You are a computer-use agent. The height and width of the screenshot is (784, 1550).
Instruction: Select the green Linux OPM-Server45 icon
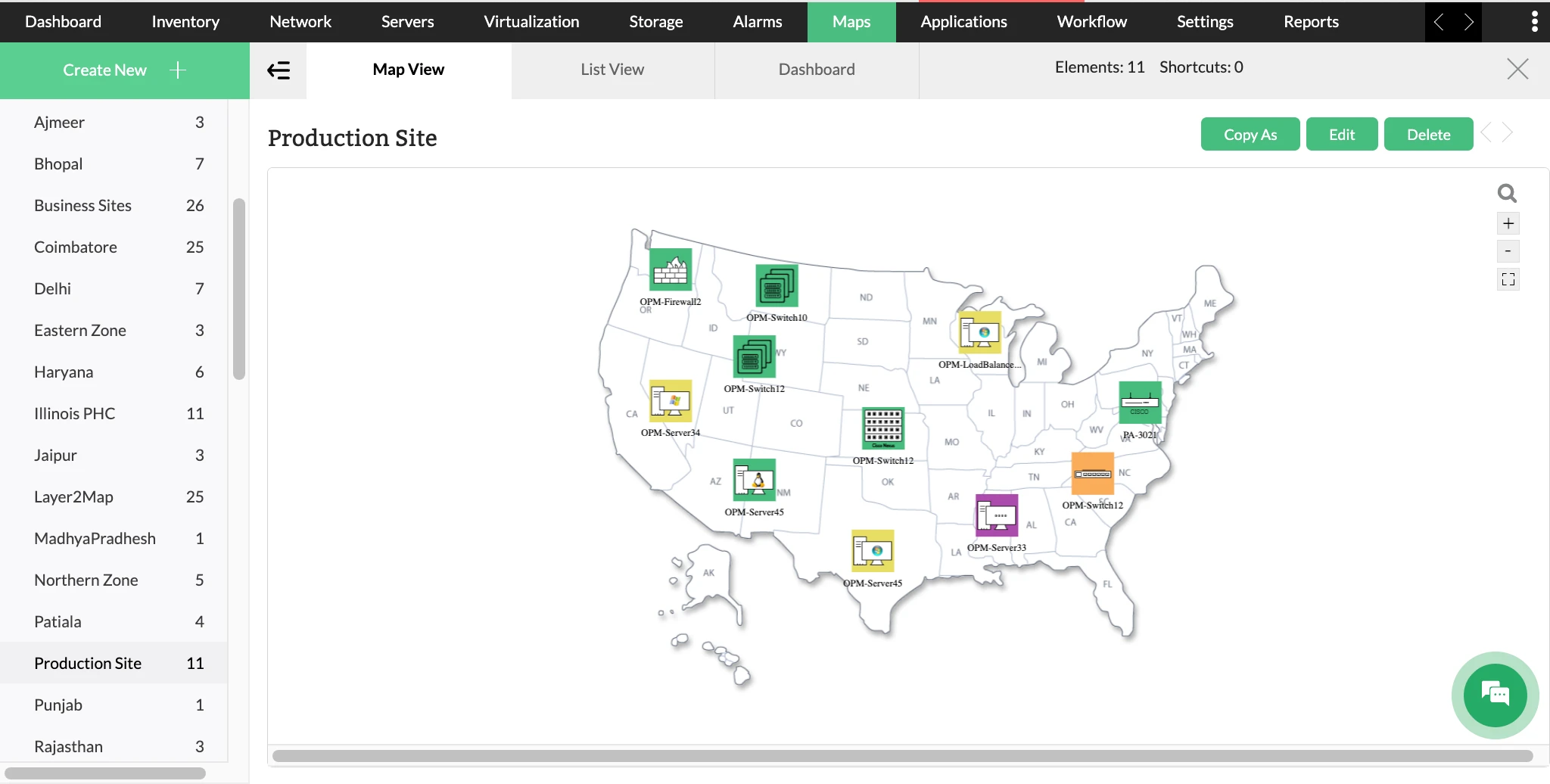754,480
